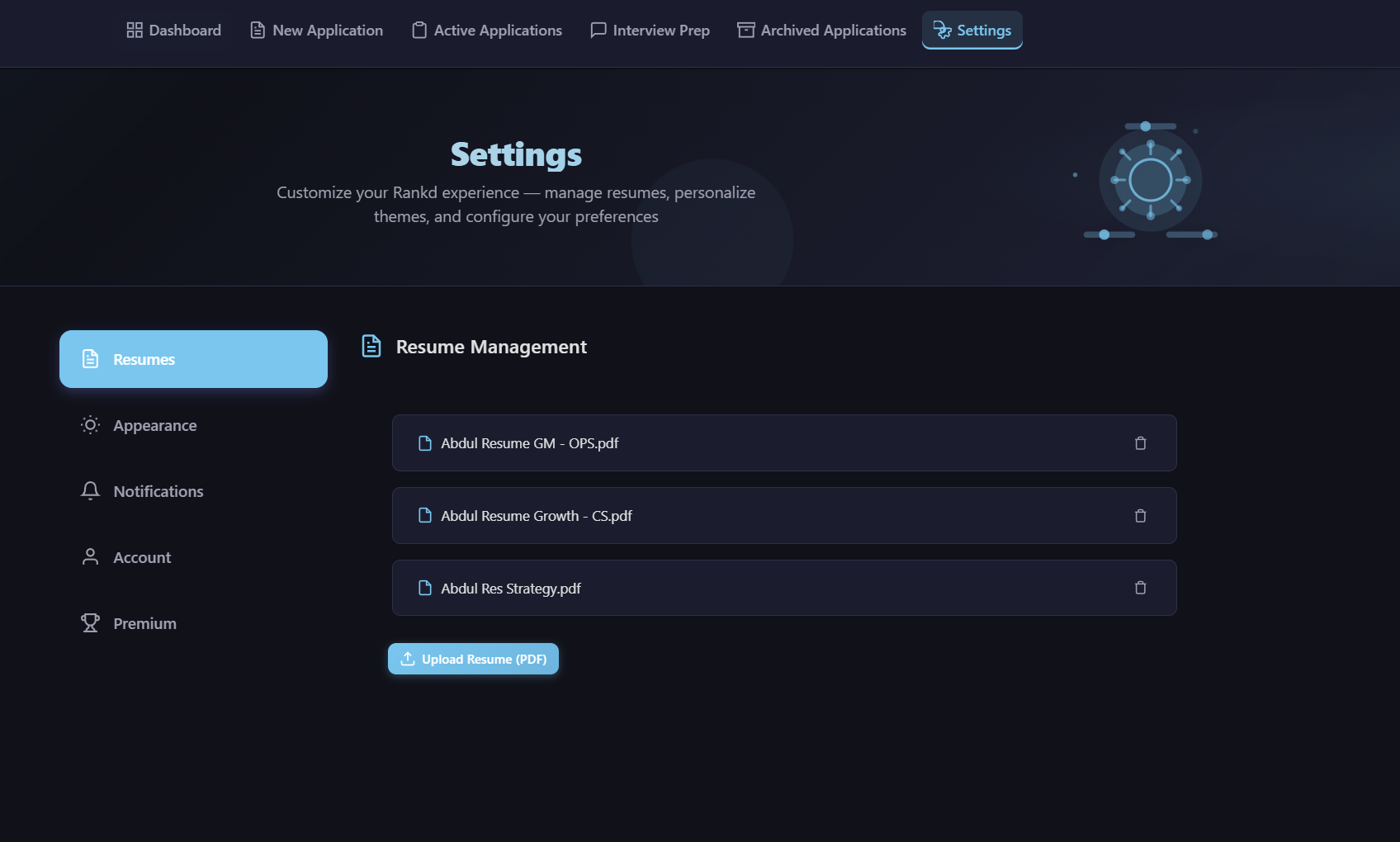Screen dimensions: 1400x842
Task: Click the Account person icon
Action: (90, 556)
